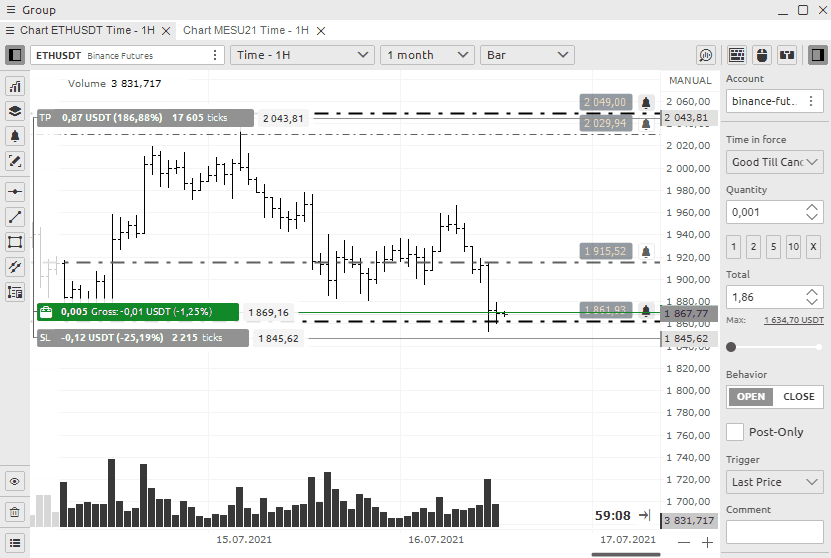Click the bell next to 1 915,52 alert
This screenshot has width=831, height=558.
(x=646, y=251)
